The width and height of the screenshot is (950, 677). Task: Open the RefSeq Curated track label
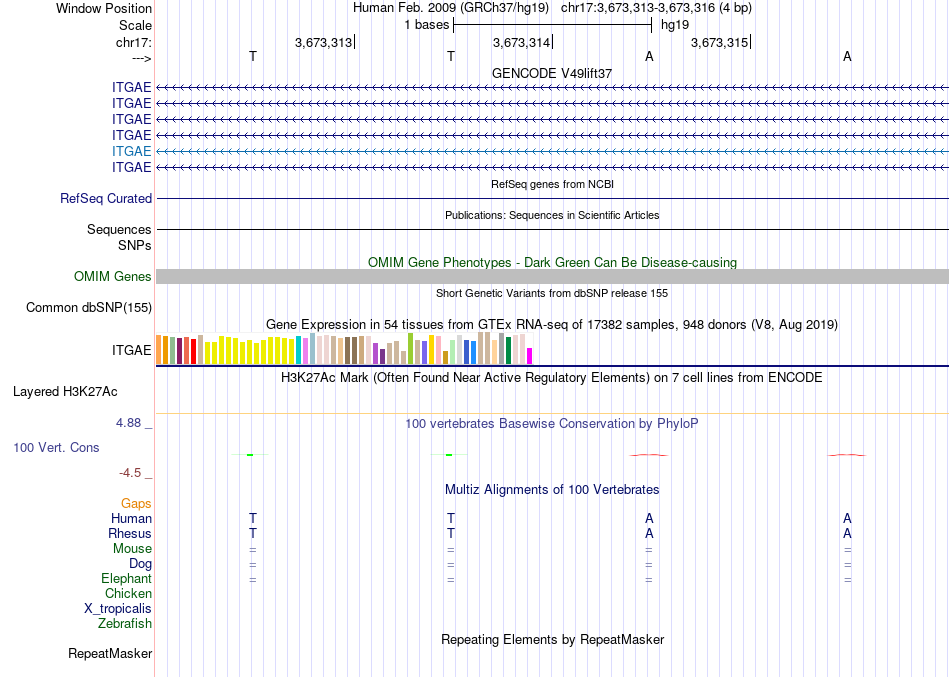point(106,198)
